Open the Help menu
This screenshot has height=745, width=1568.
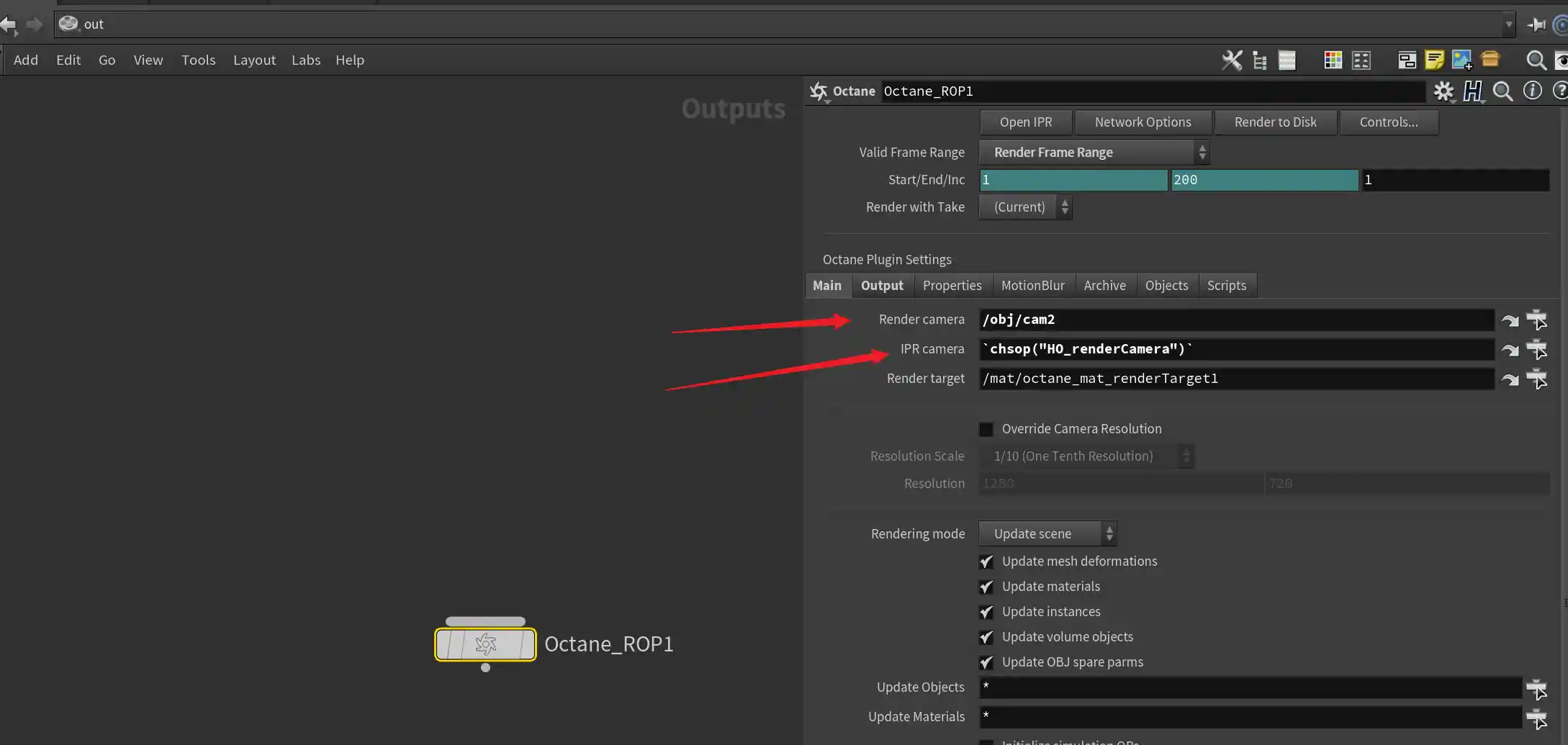[350, 60]
